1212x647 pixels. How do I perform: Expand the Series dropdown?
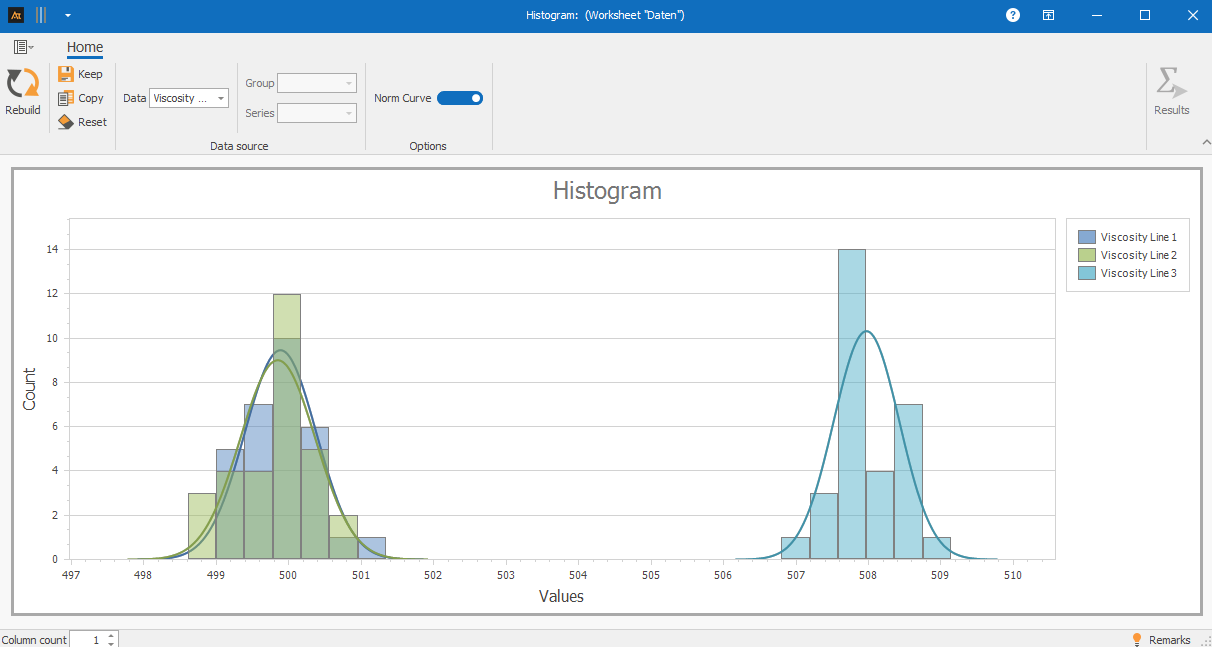pyautogui.click(x=317, y=113)
